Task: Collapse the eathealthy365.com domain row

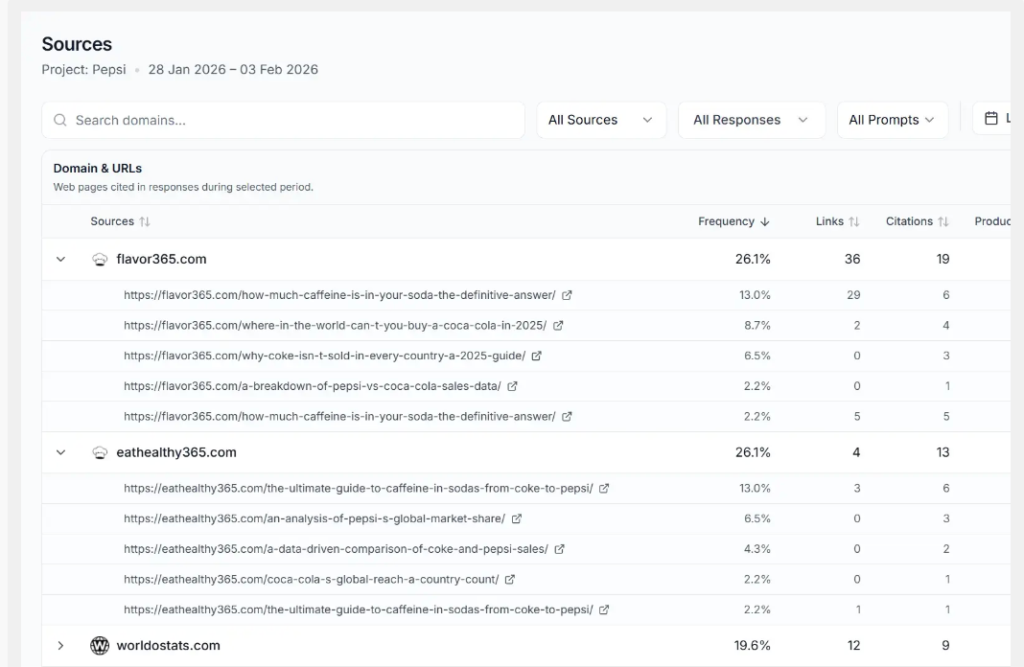Action: [x=61, y=452]
